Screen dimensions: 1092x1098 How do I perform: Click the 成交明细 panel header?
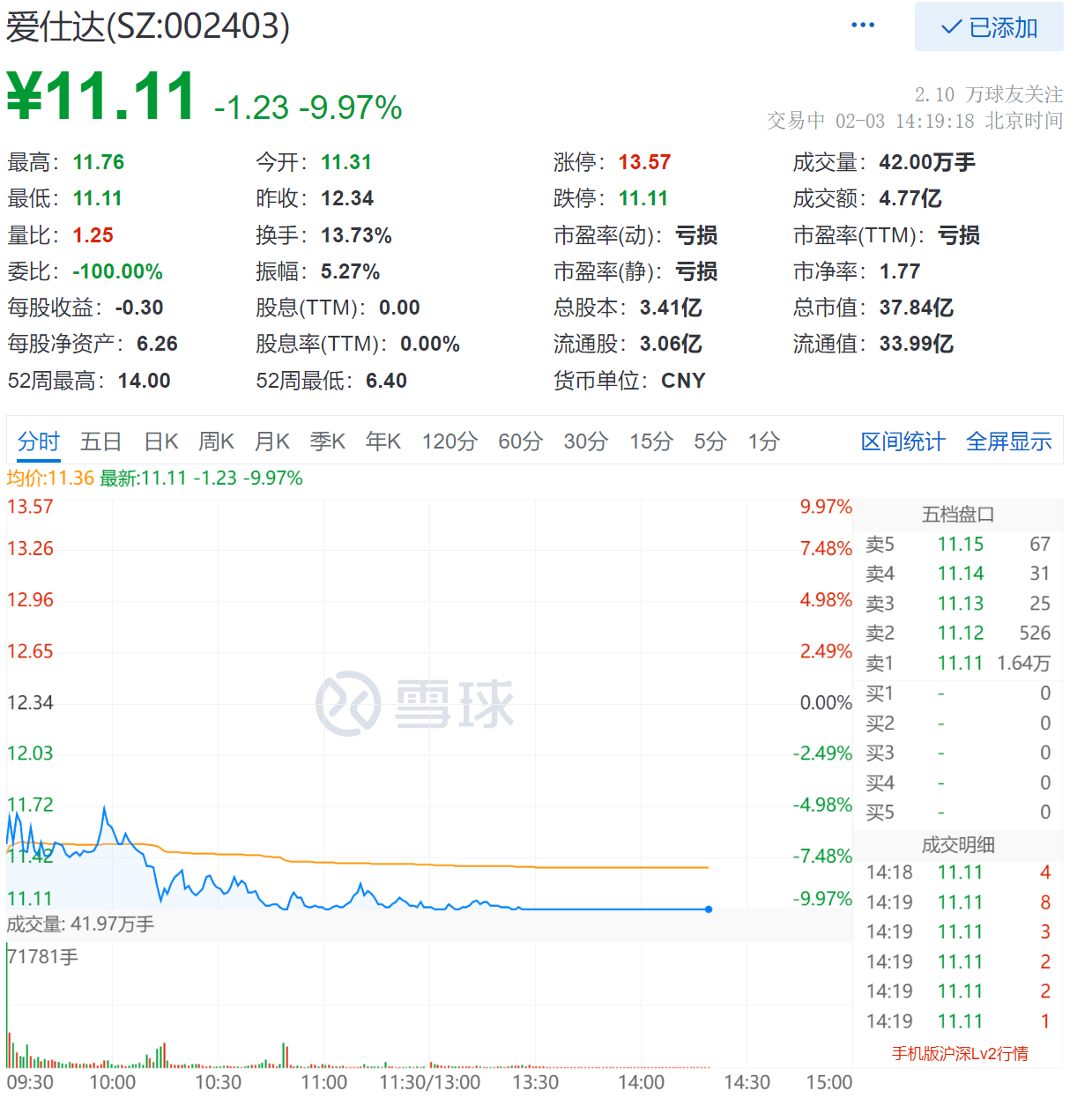958,845
